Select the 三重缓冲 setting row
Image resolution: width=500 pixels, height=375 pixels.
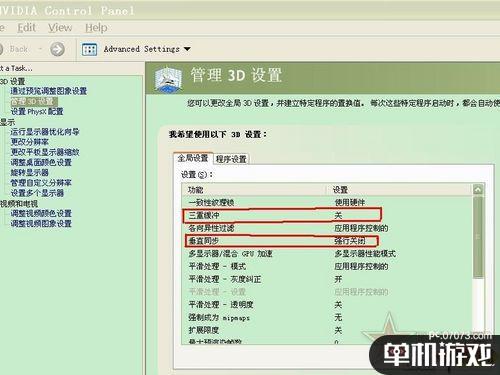327,215
